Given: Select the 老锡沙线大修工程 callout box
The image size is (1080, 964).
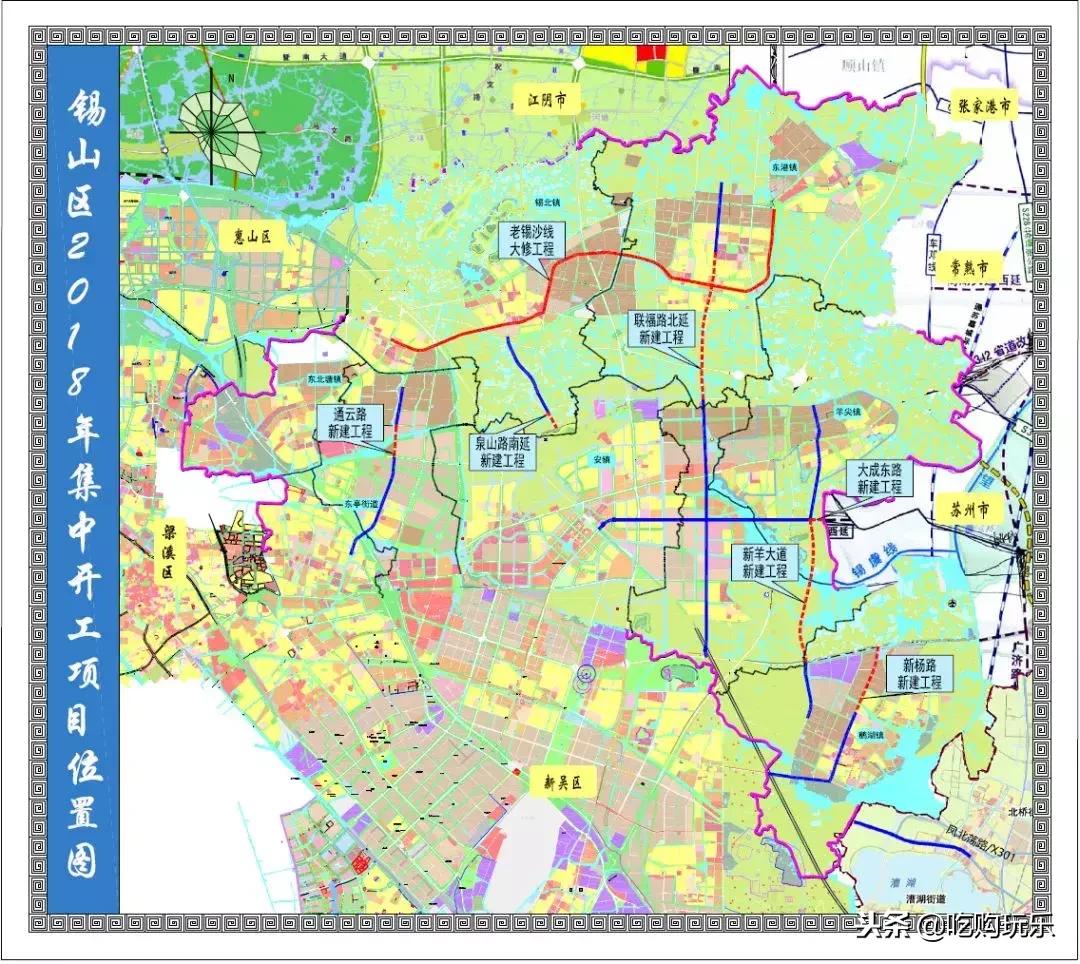Looking at the screenshot, I should (531, 241).
